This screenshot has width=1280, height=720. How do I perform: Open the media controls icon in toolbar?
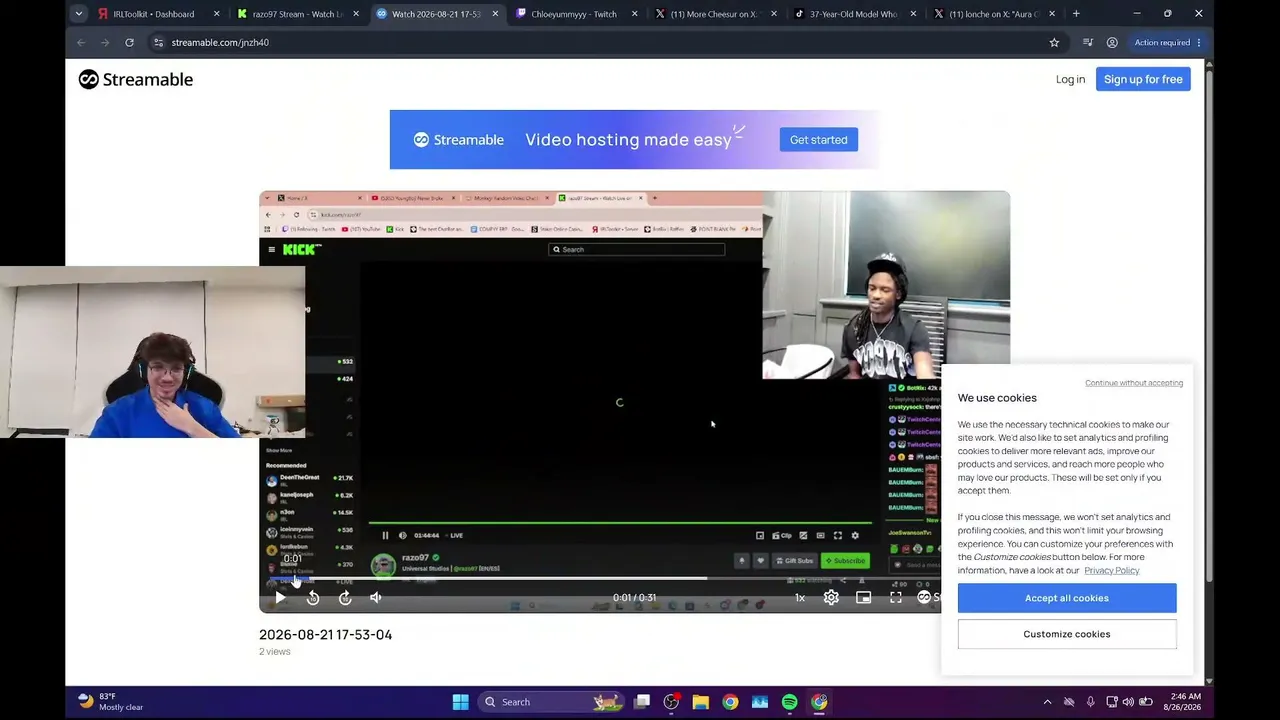pos(1088,42)
